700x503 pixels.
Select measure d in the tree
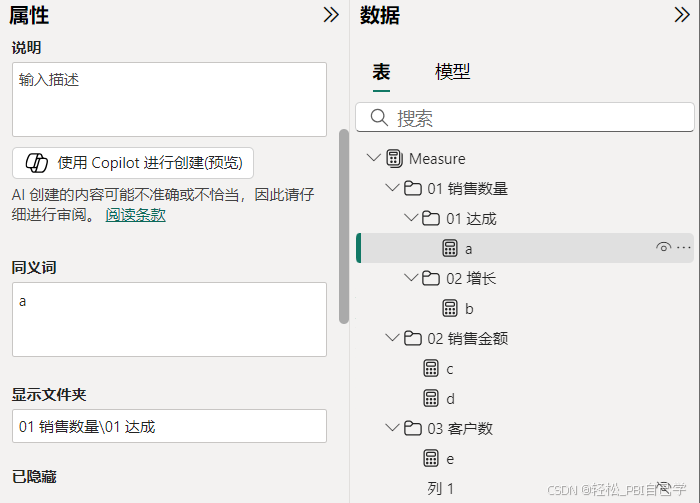[525, 399]
